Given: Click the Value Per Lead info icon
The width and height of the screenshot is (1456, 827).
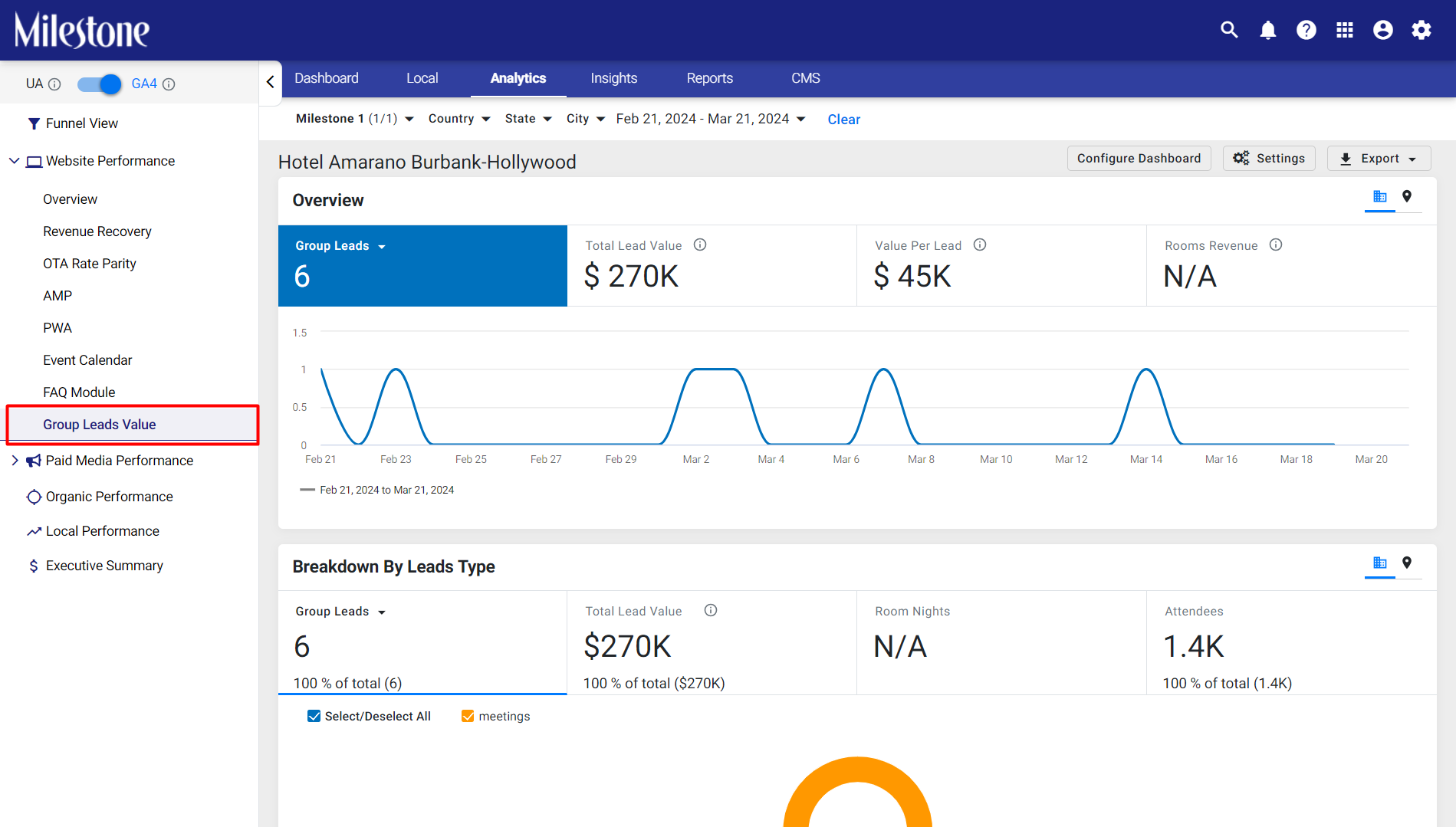Looking at the screenshot, I should coord(980,244).
